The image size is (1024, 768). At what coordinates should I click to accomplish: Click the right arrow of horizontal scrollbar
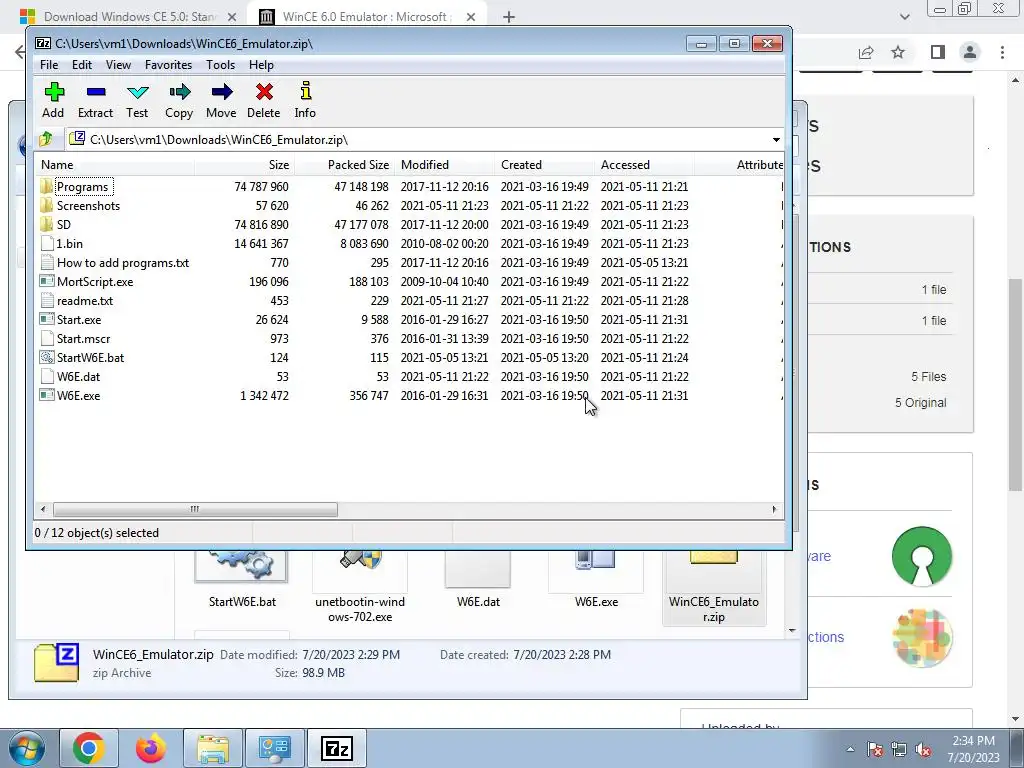(775, 509)
